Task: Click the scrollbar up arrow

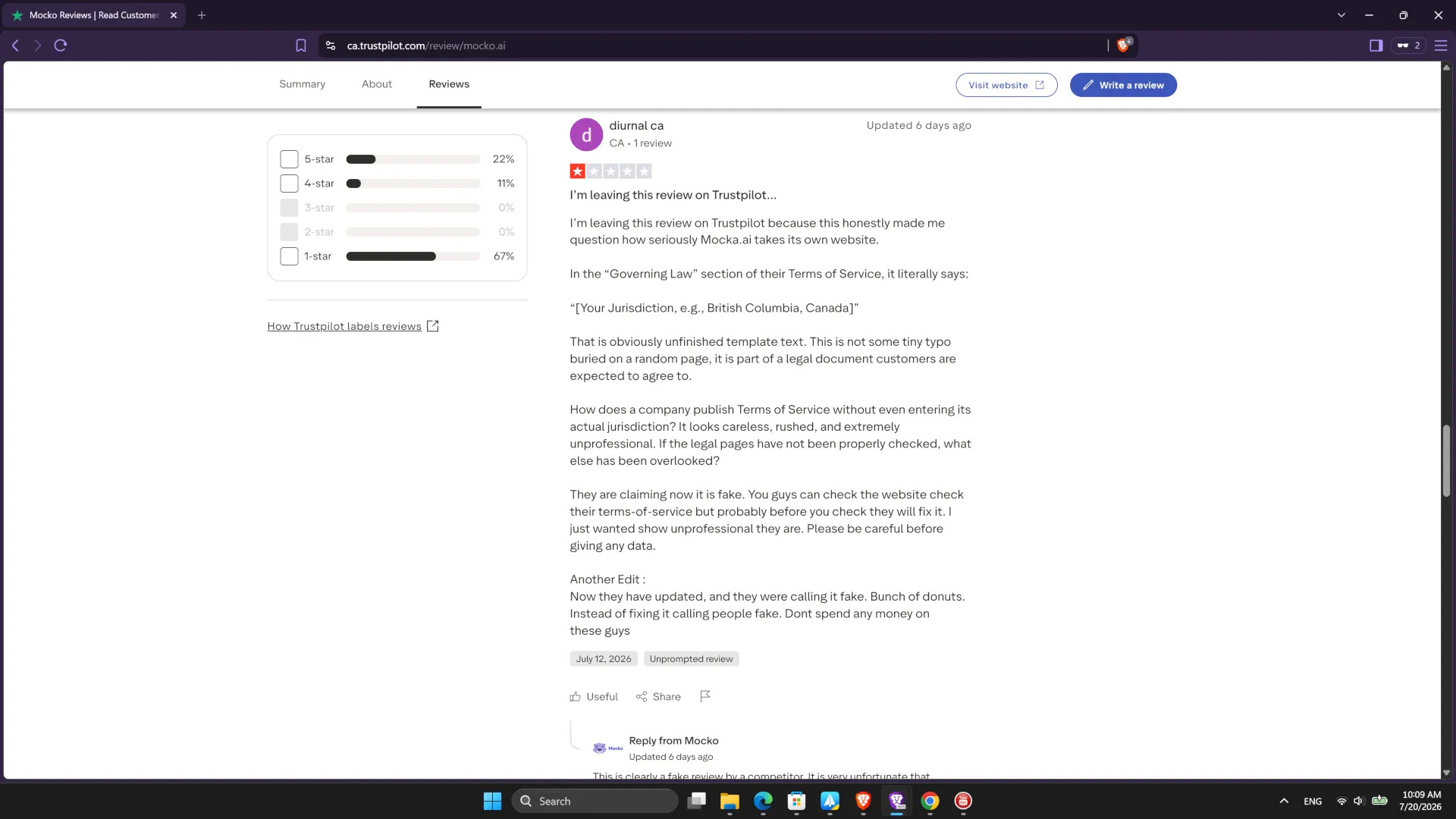Action: point(1446,67)
